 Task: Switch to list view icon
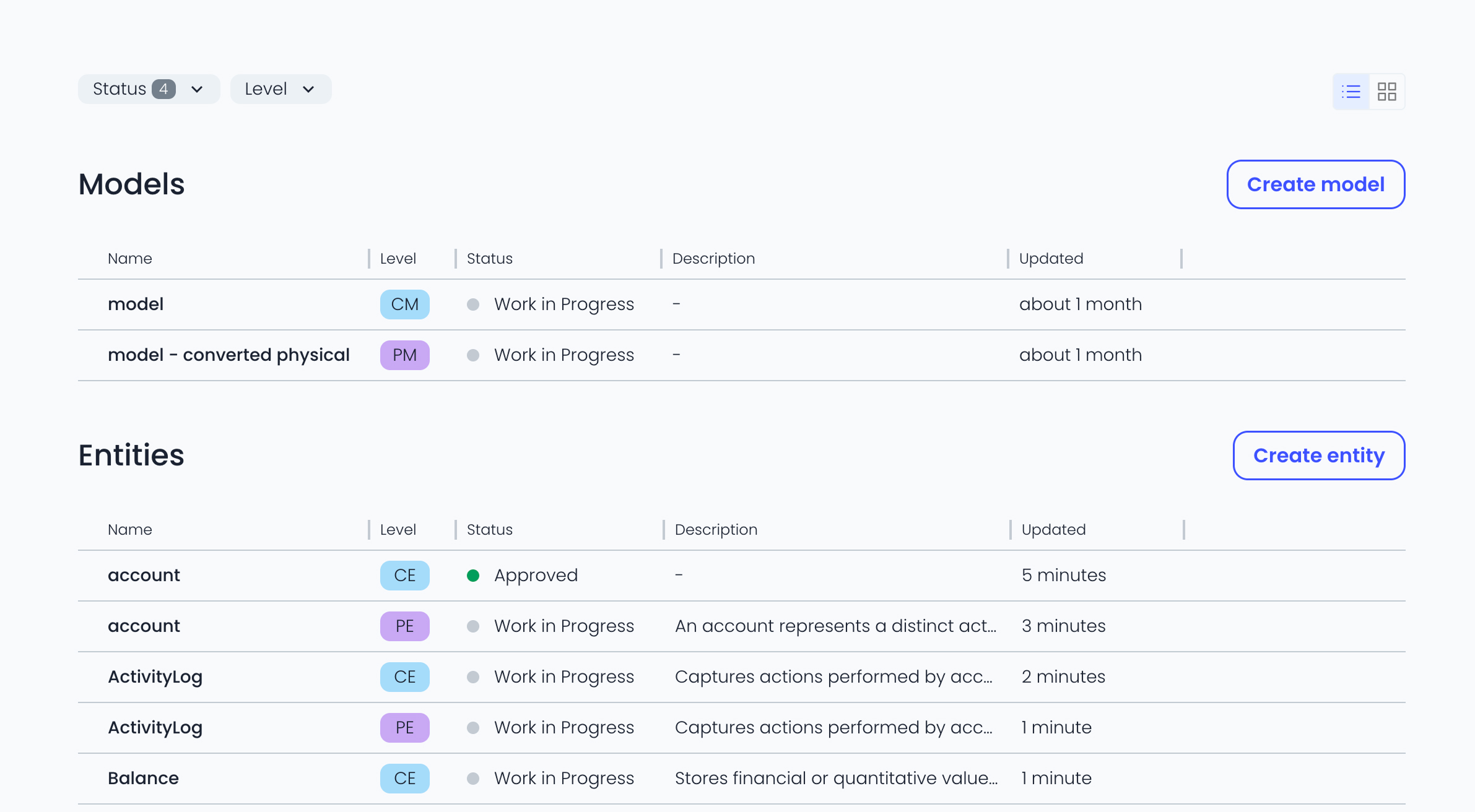pyautogui.click(x=1351, y=92)
